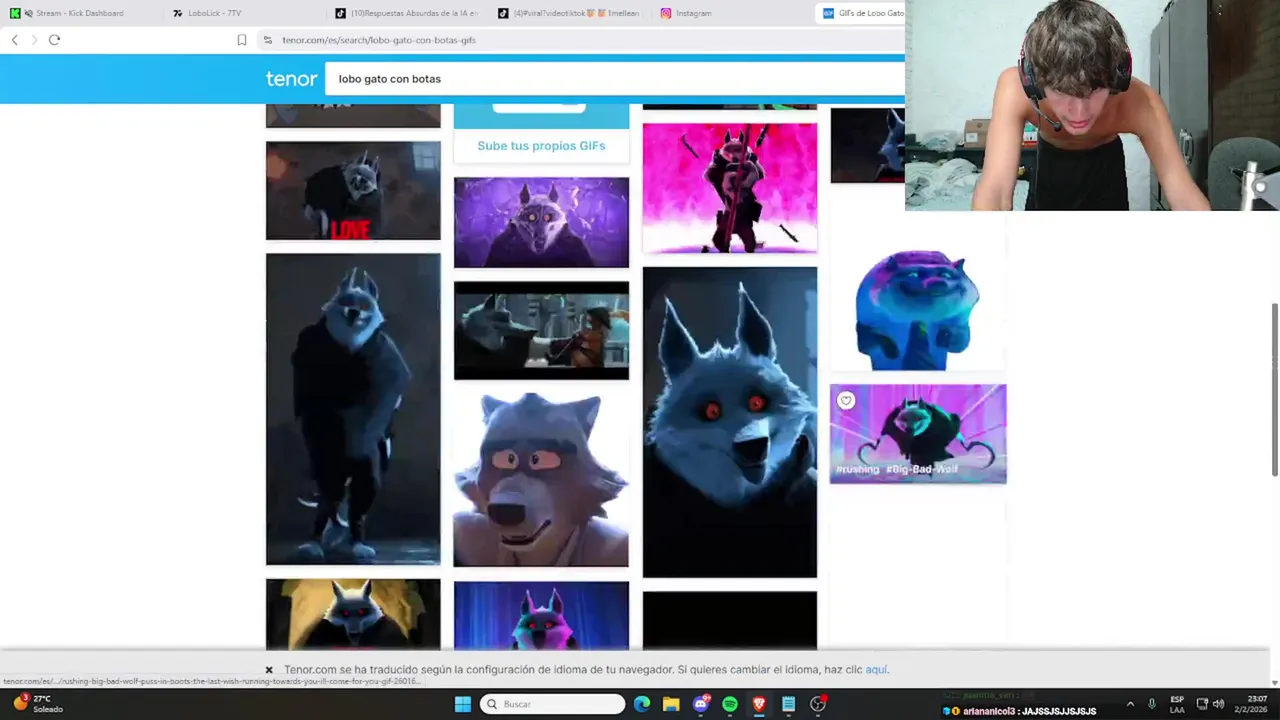Open network settings icon in system tray

click(x=1202, y=704)
